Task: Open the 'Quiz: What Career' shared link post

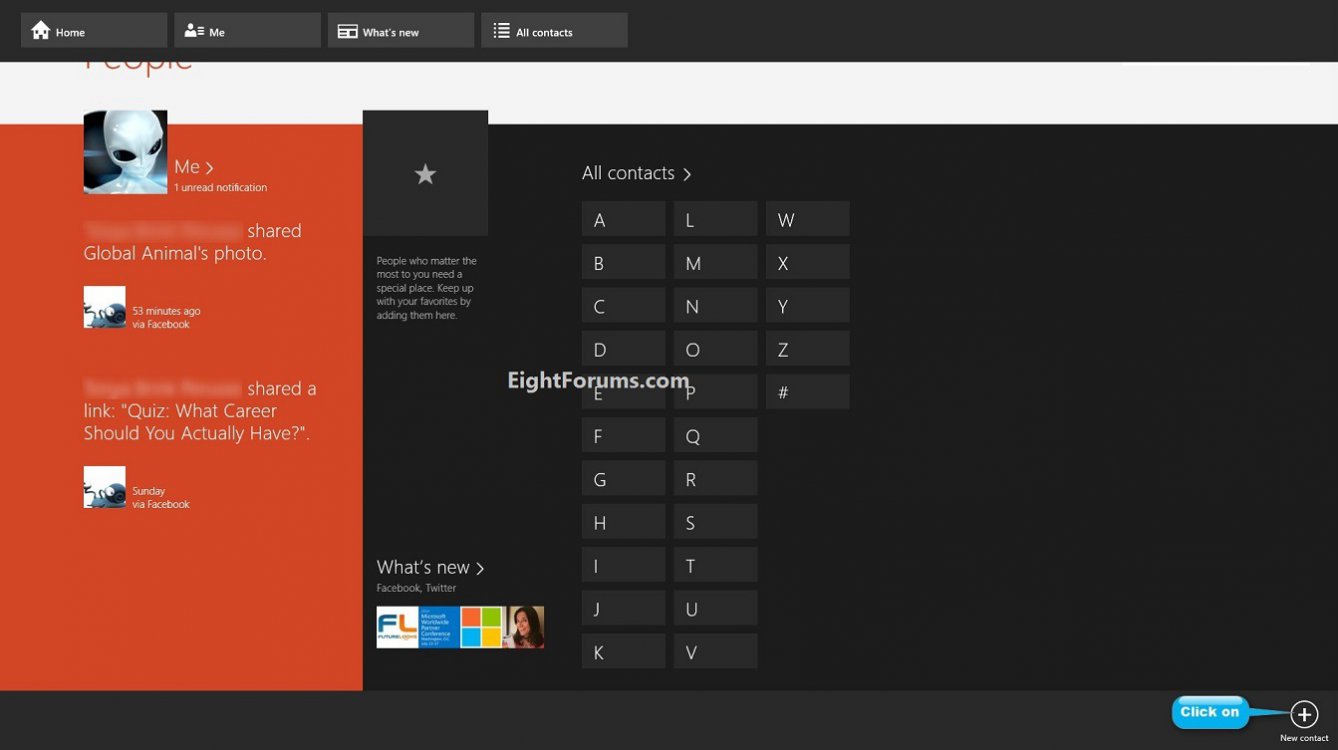Action: coord(200,411)
